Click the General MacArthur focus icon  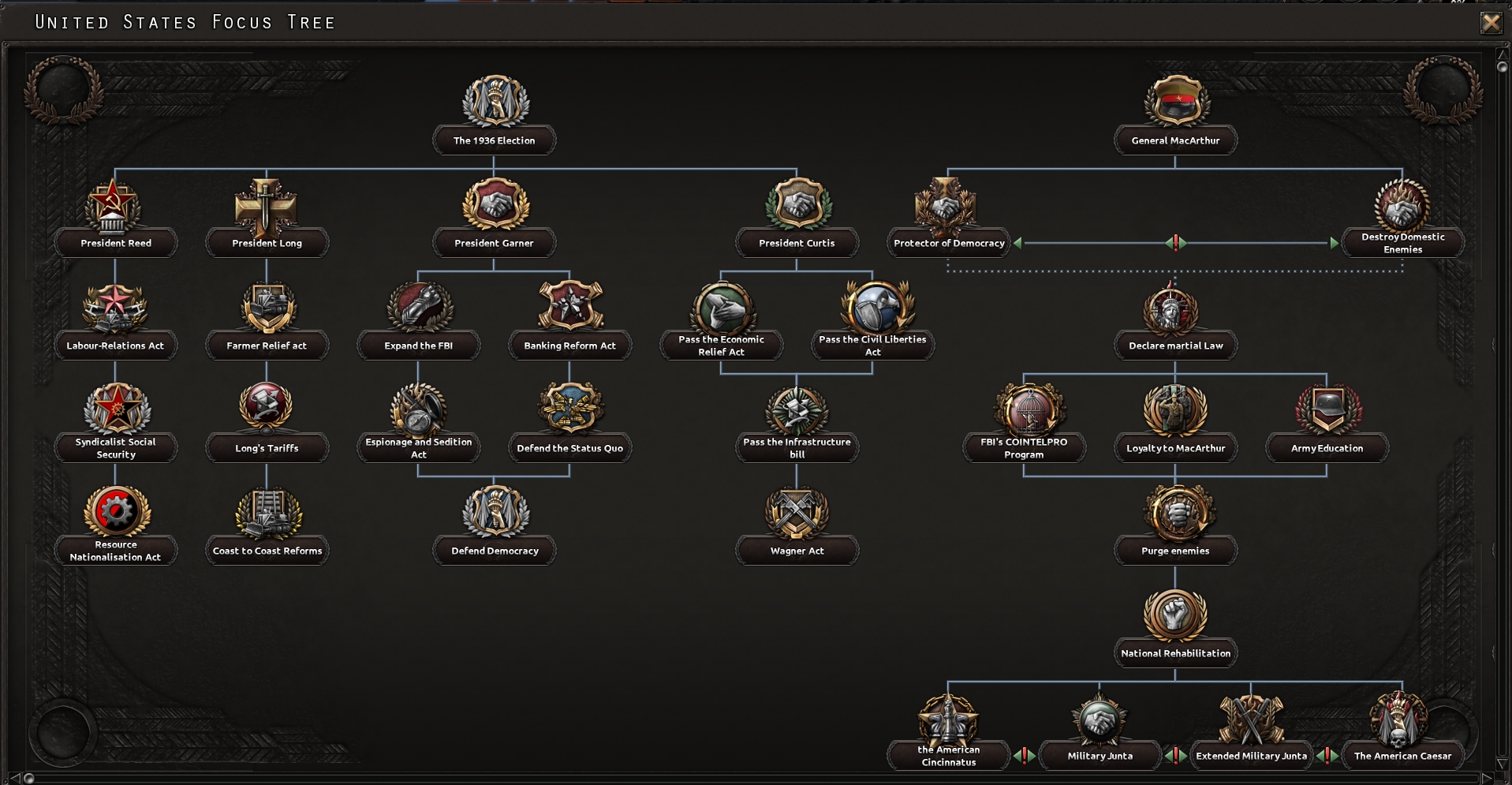(x=1176, y=101)
